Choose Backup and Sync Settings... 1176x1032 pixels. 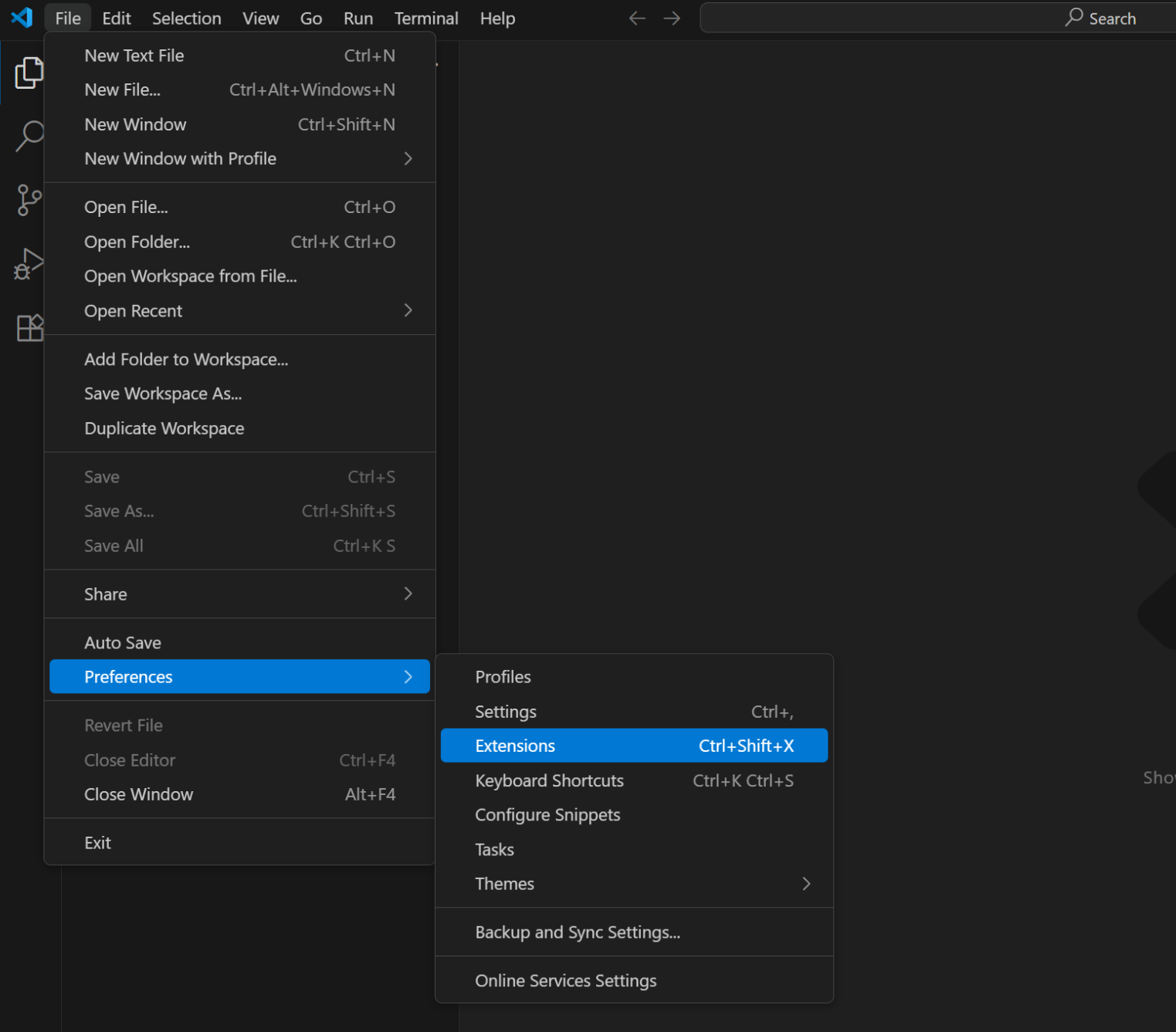634,932
